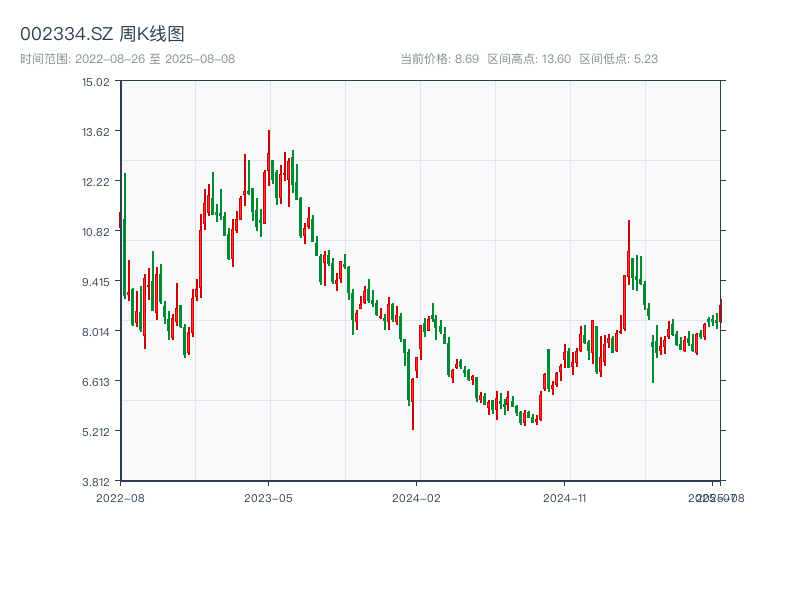800x600 pixels.
Task: Click the y-axis label 9.415
Action: coord(95,282)
